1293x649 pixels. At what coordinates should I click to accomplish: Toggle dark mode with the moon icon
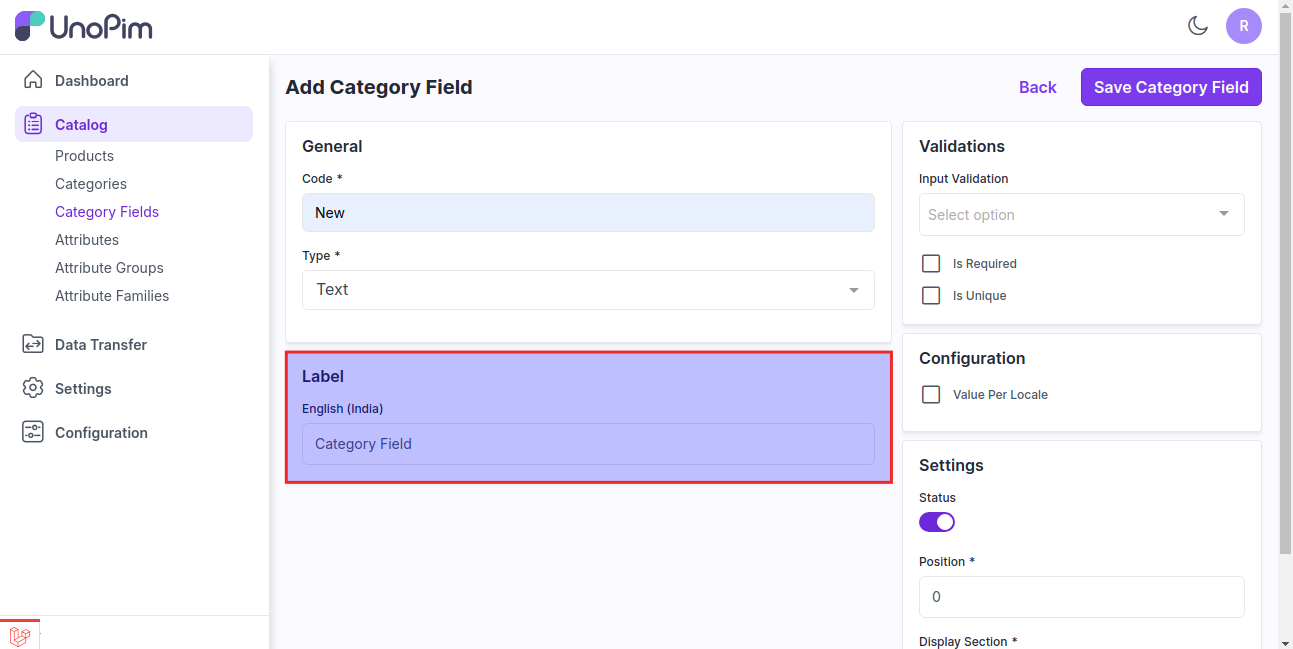(x=1197, y=26)
